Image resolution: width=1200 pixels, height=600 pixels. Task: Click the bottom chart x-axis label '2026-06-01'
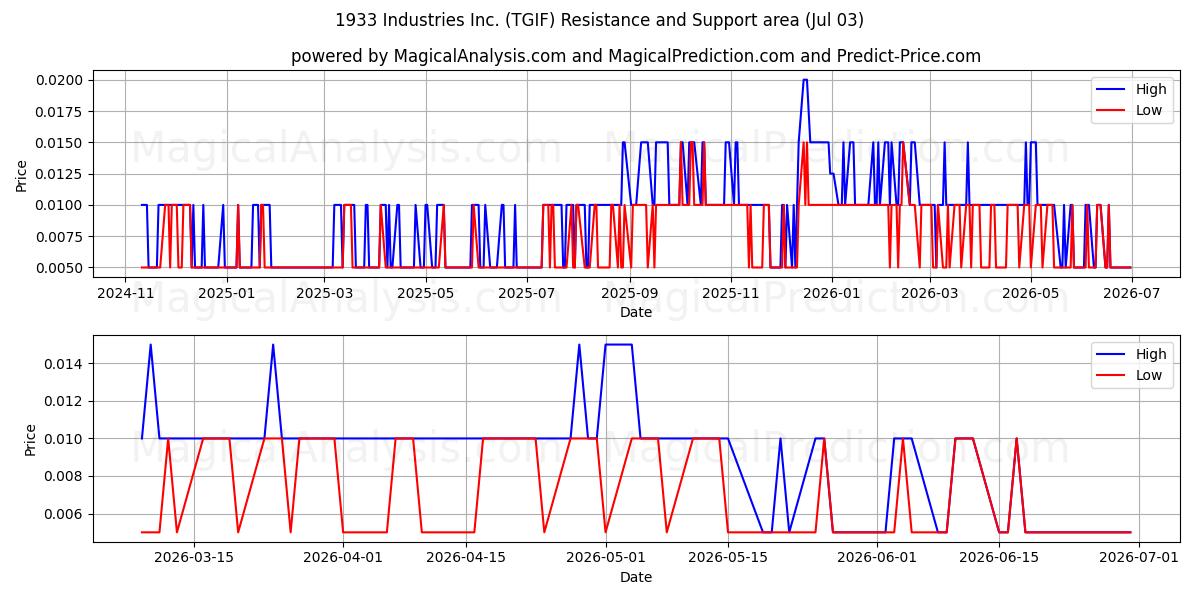click(x=877, y=559)
